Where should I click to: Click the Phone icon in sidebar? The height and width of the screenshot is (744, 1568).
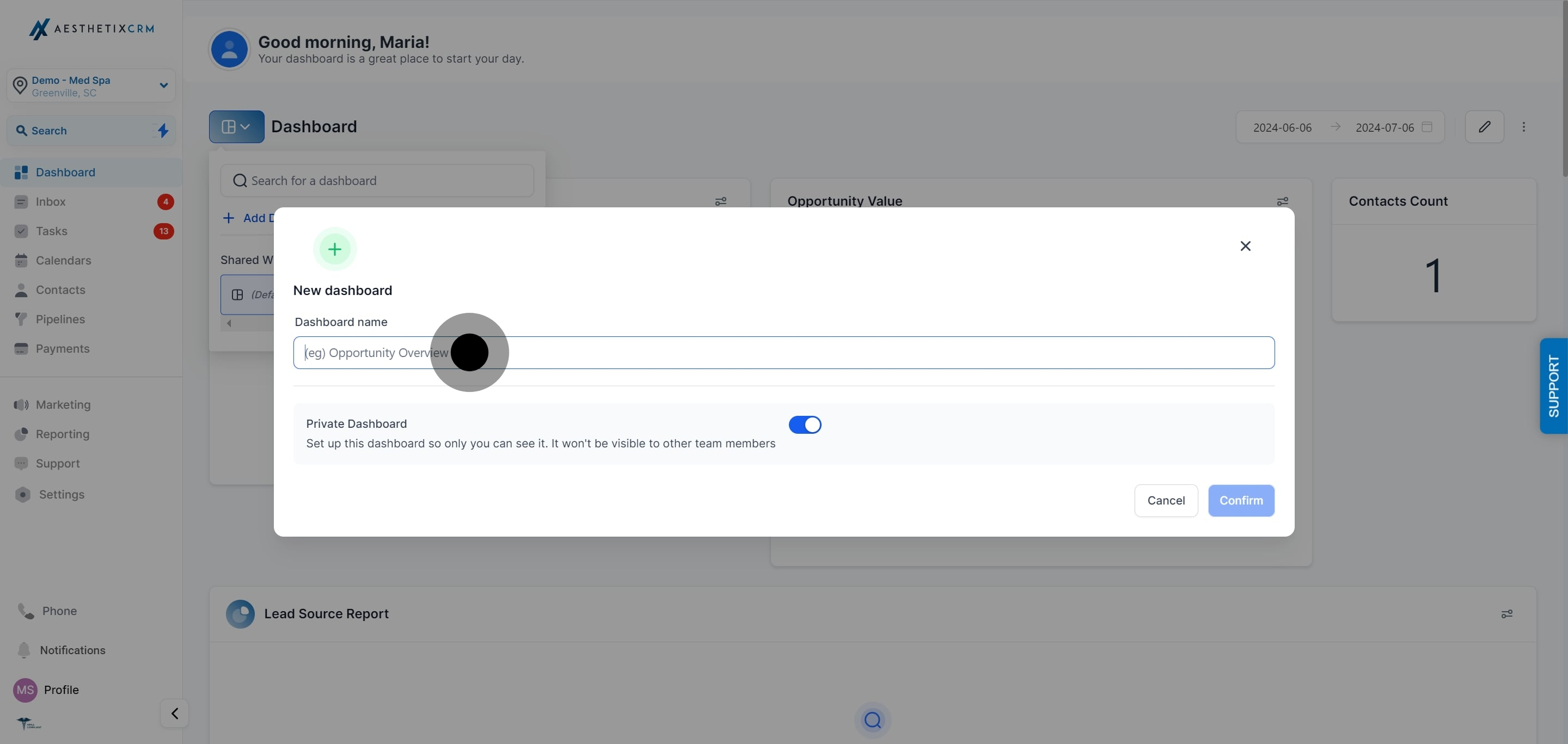tap(26, 610)
